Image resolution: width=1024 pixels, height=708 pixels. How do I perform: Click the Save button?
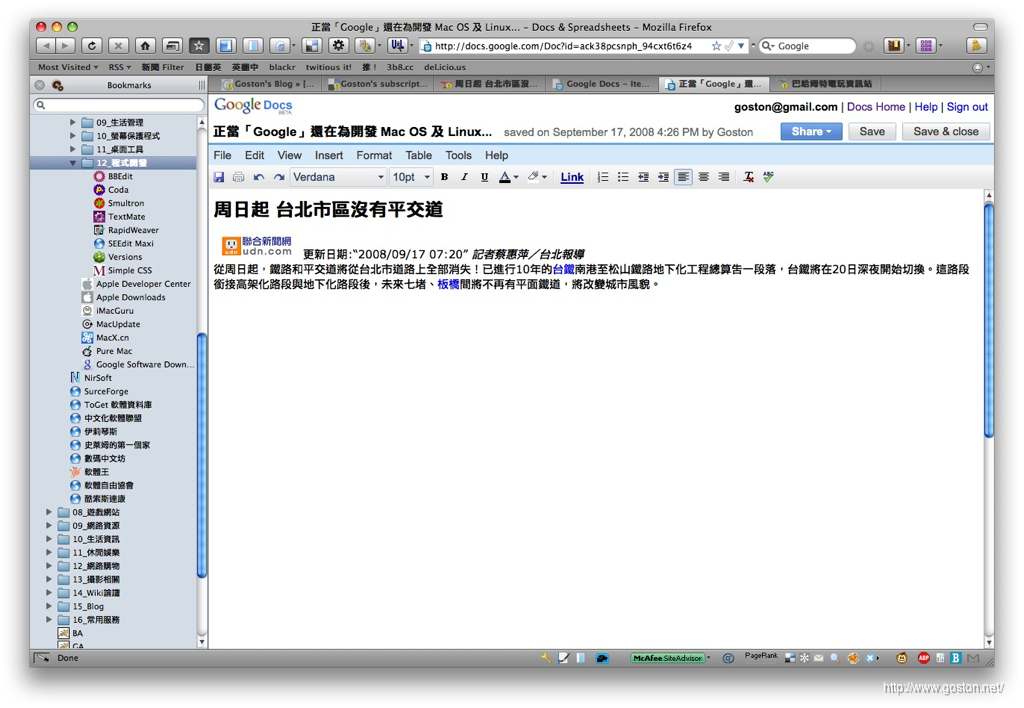[x=872, y=131]
